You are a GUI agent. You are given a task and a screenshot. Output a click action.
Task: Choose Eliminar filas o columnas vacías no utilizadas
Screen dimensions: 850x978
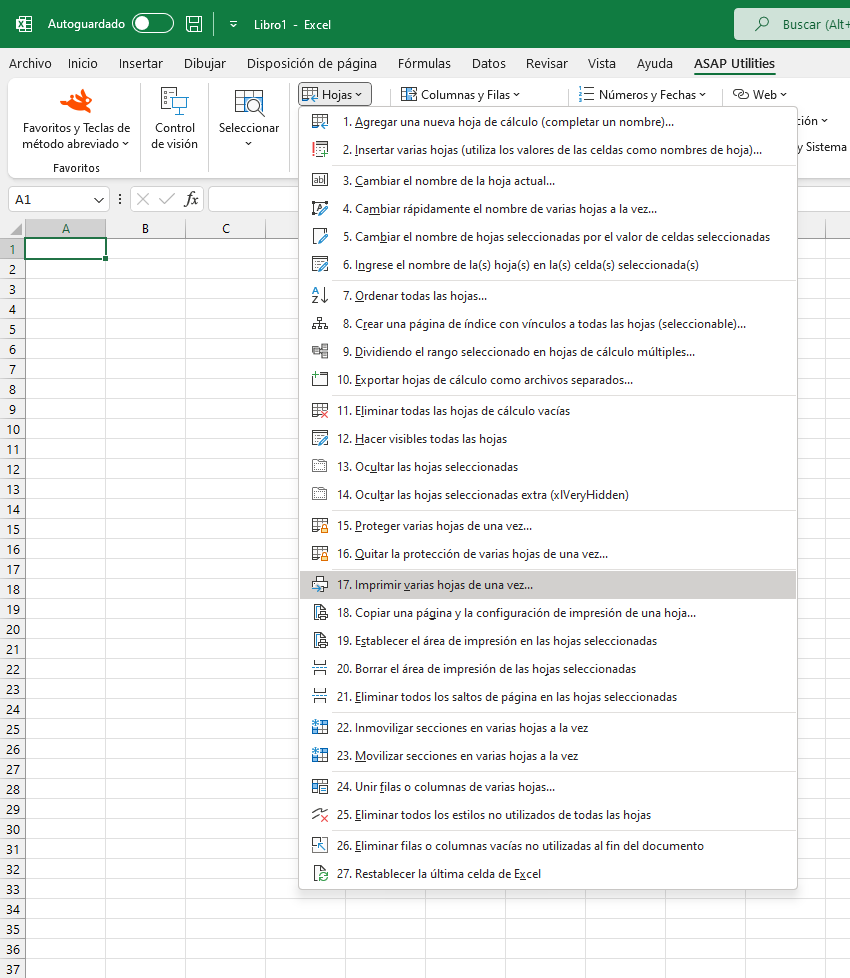click(548, 846)
